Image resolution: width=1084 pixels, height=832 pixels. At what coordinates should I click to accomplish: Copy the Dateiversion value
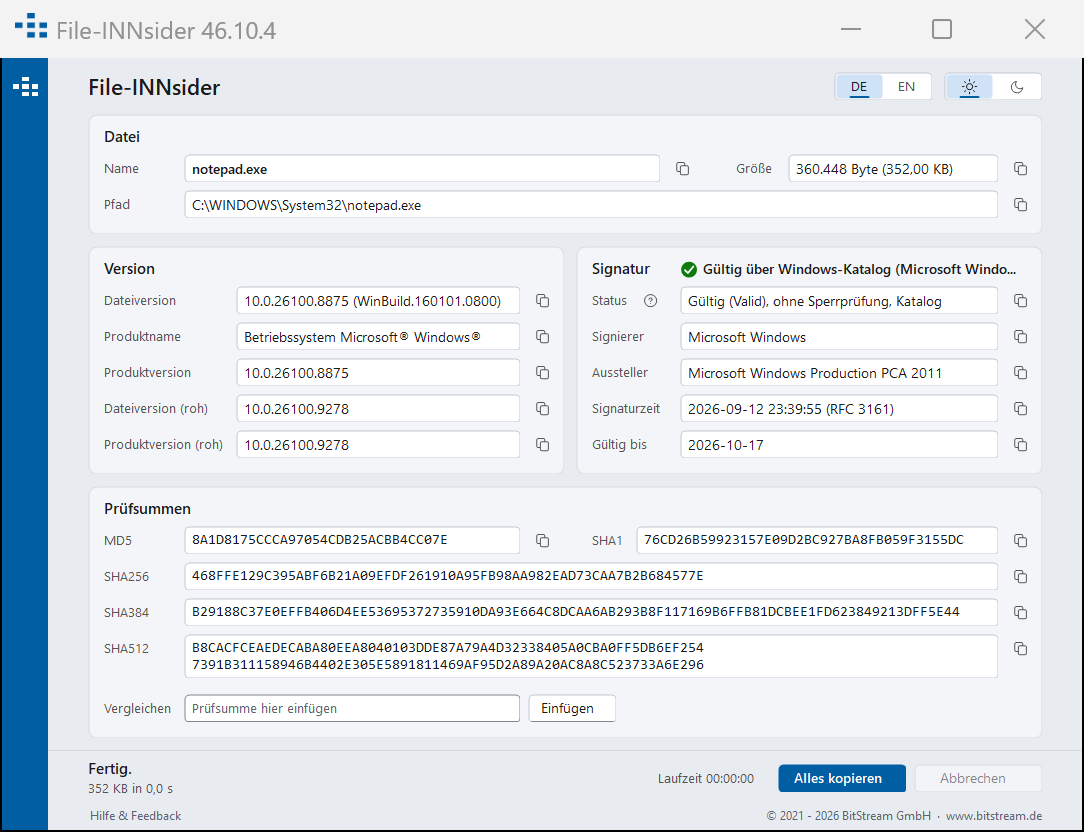(543, 301)
